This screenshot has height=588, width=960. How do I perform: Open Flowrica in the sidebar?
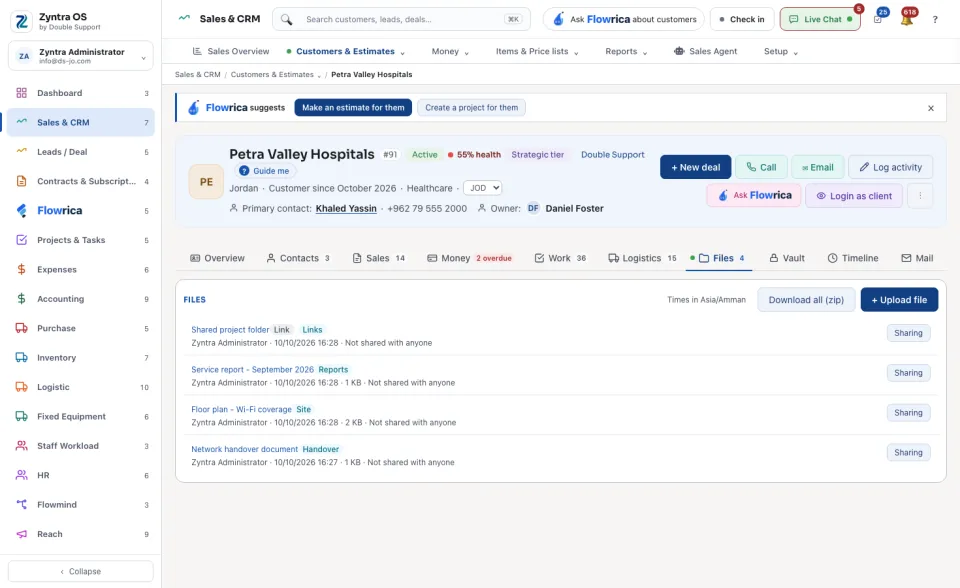pyautogui.click(x=81, y=211)
